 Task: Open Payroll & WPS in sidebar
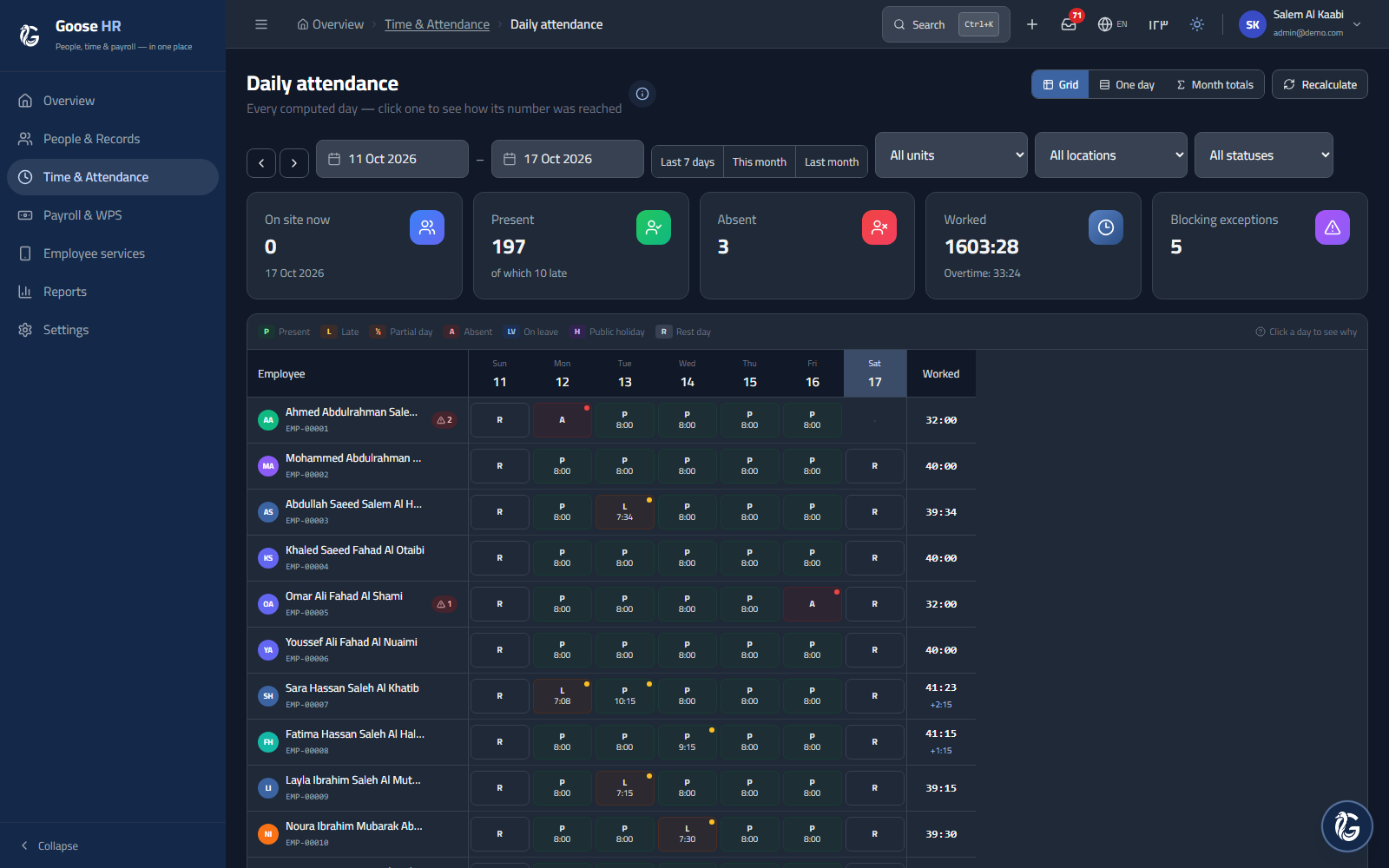point(113,215)
